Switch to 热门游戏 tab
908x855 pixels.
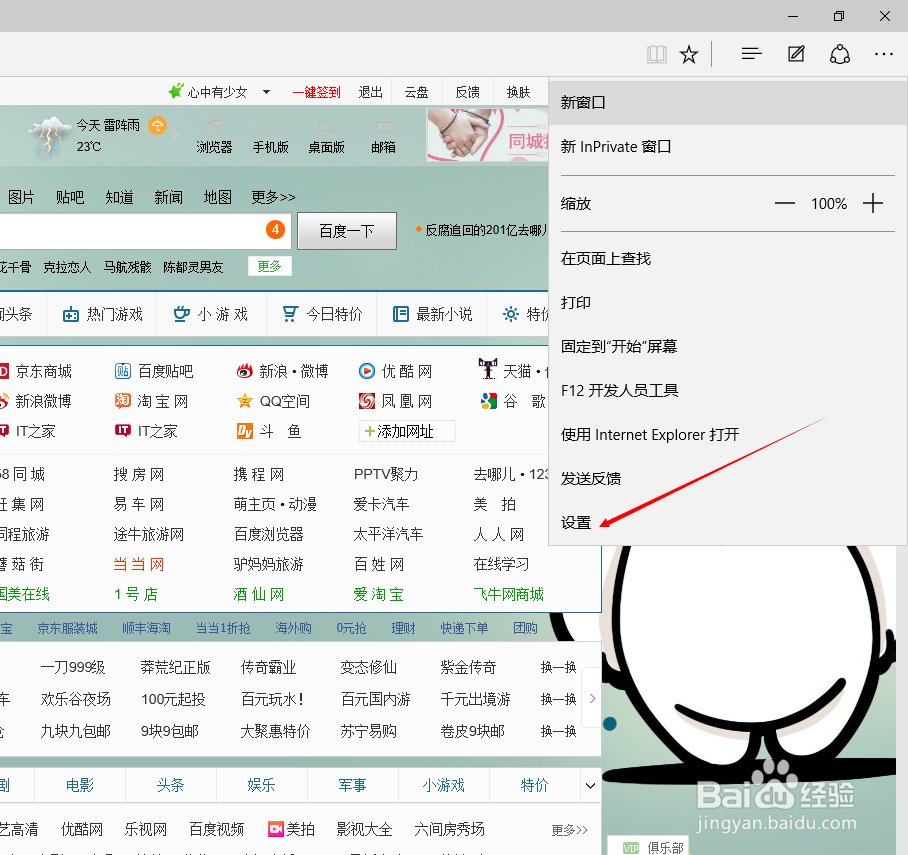click(102, 315)
